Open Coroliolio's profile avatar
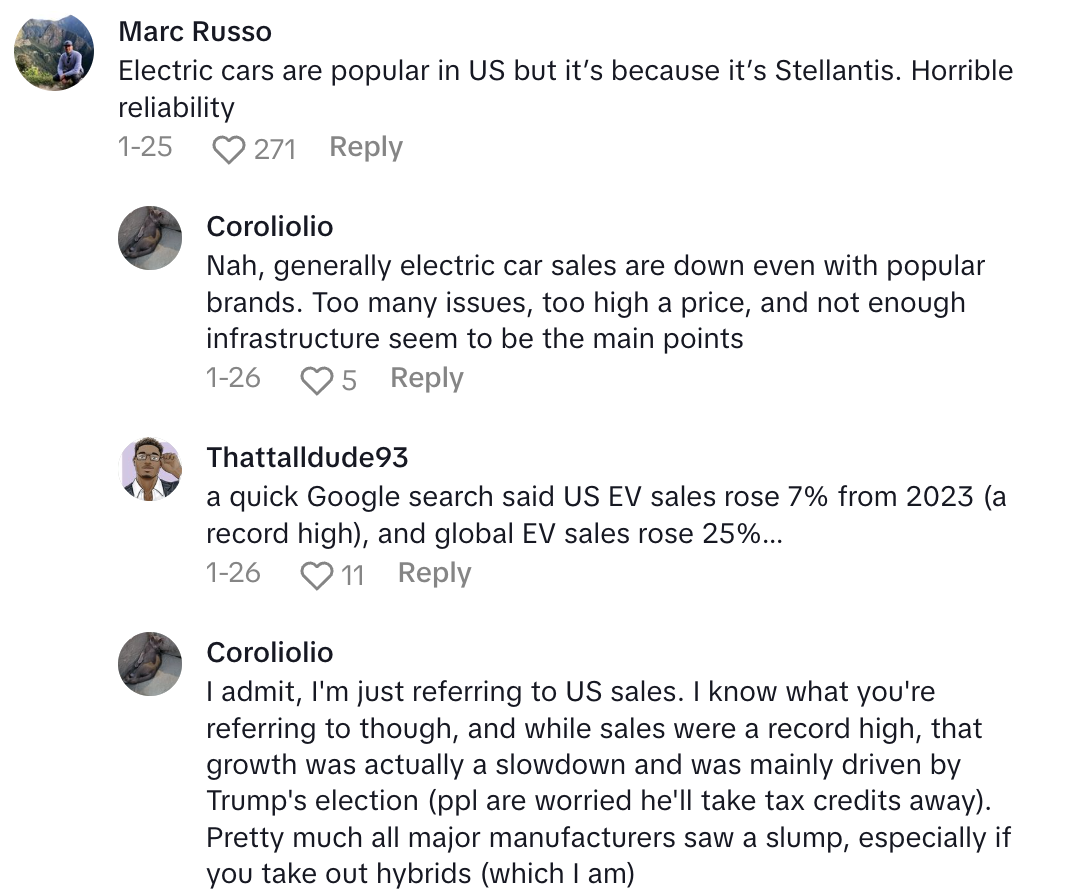Image resolution: width=1066 pixels, height=896 pixels. [x=150, y=238]
